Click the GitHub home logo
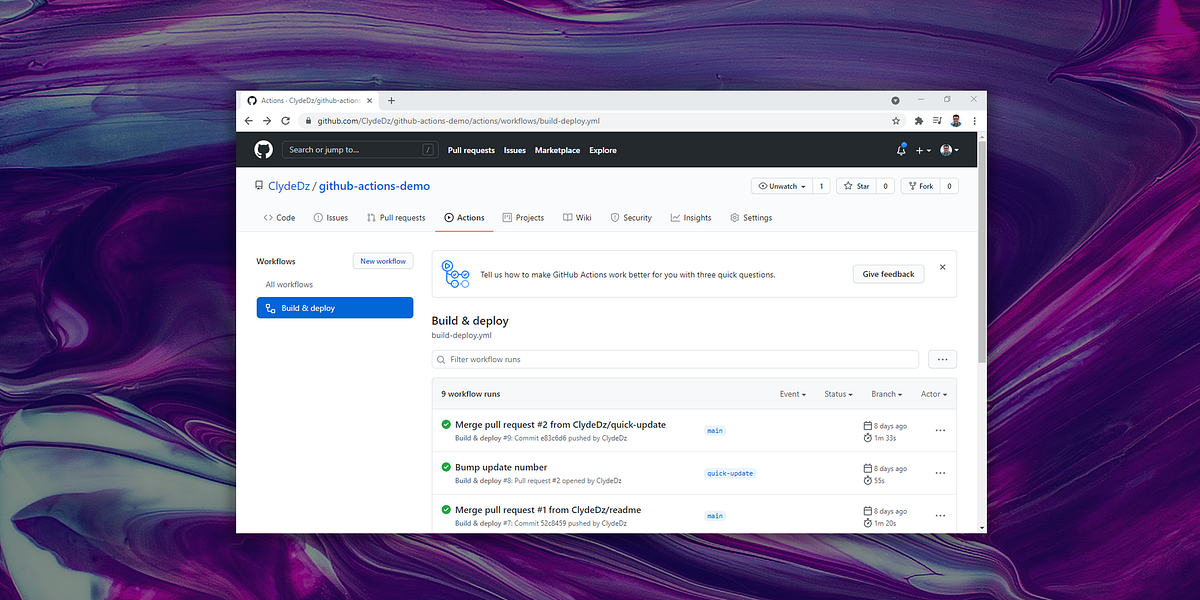Viewport: 1200px width, 600px height. pyautogui.click(x=263, y=150)
